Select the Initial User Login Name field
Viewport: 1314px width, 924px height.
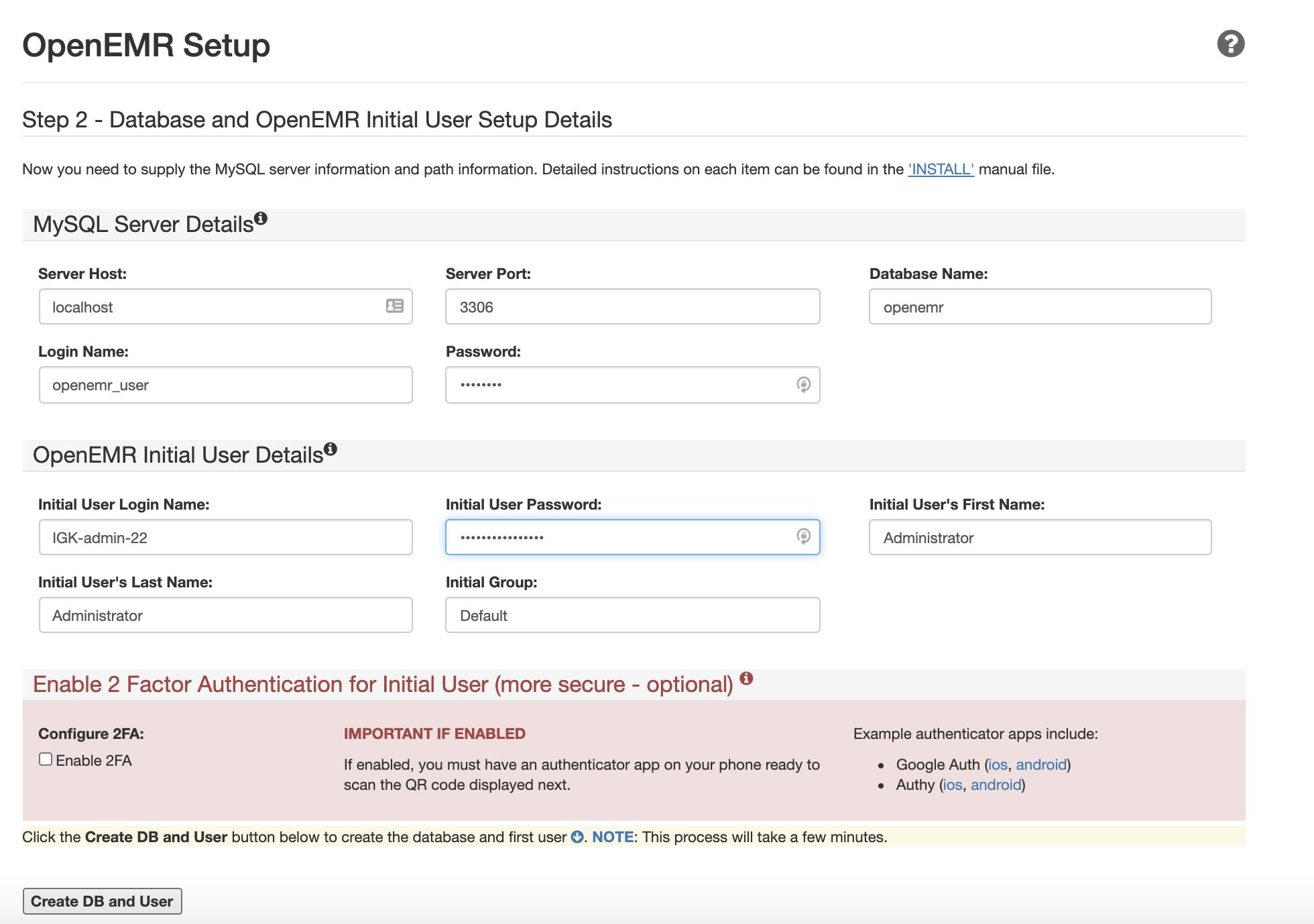point(225,537)
